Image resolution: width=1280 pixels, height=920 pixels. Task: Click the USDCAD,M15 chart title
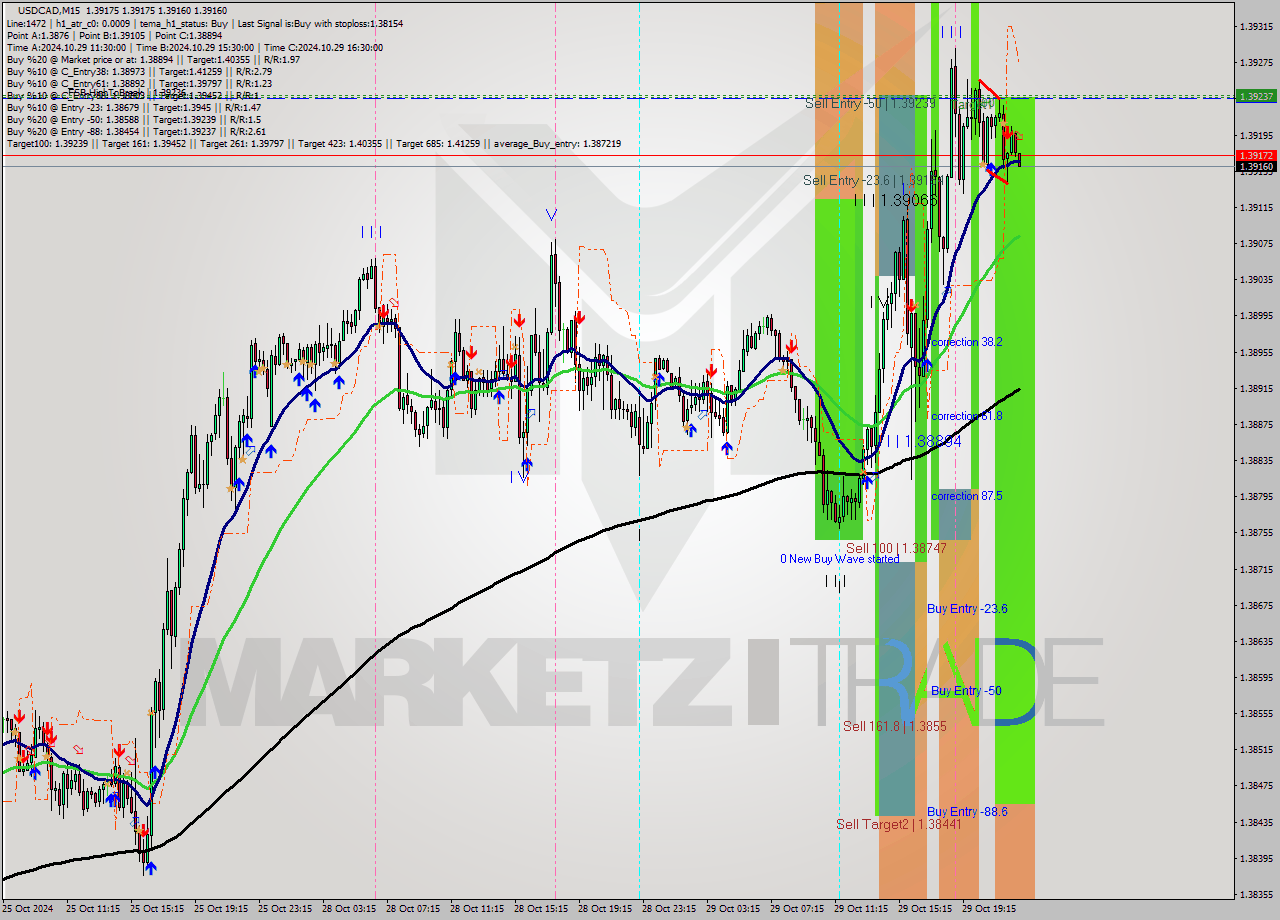click(x=48, y=10)
